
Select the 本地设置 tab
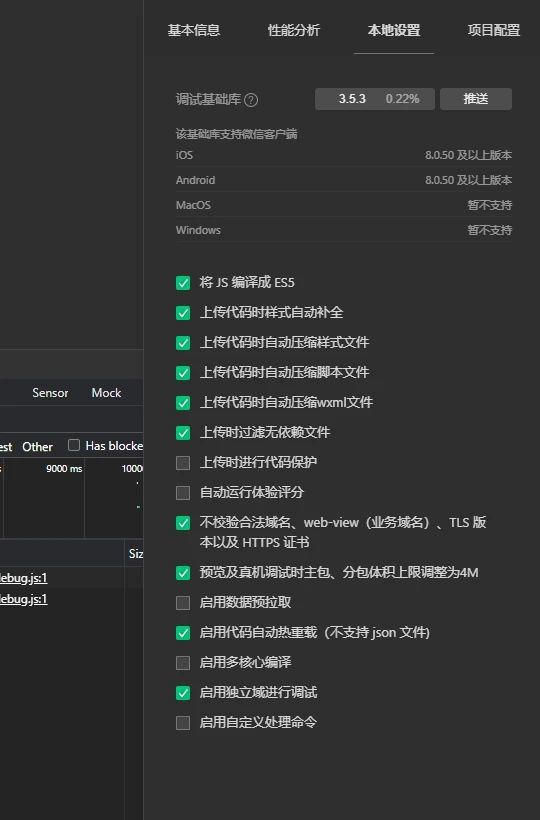(x=394, y=30)
